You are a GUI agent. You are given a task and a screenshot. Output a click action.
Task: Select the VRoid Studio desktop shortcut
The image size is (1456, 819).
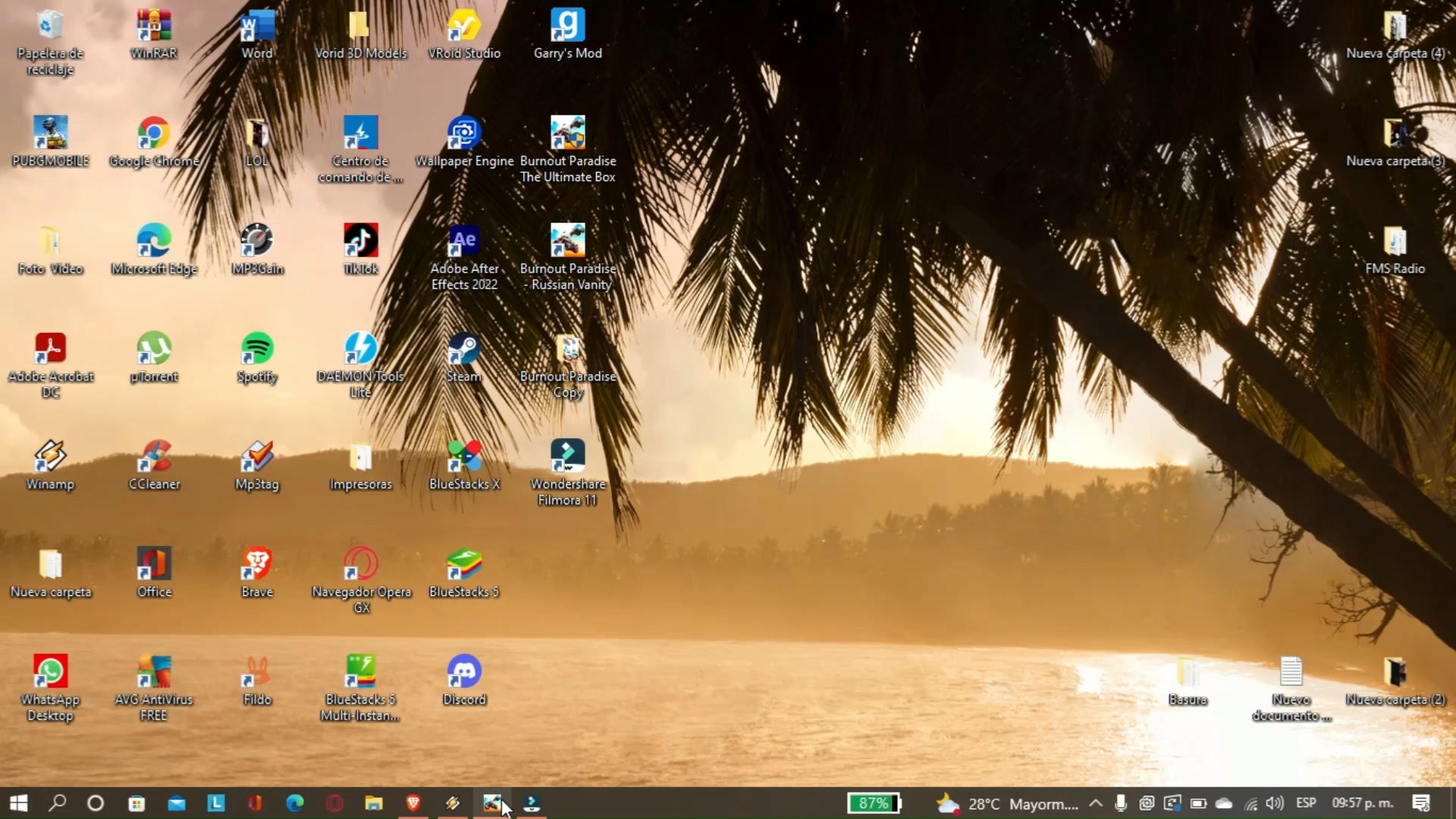coord(464,35)
